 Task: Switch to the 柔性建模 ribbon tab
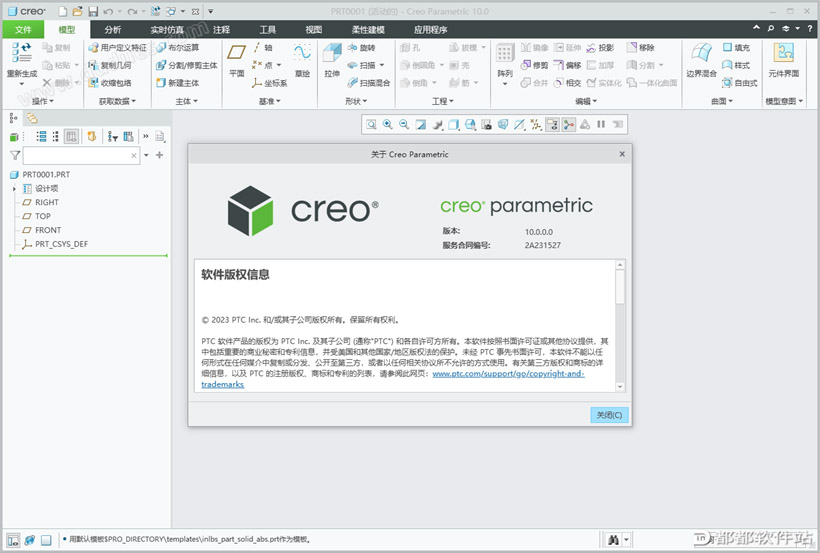coord(368,29)
